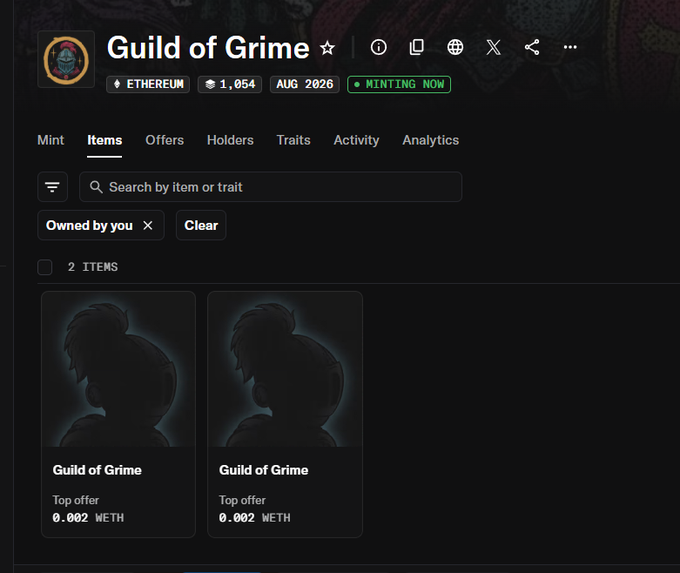
Task: Copy collection address via copy icon
Action: click(x=417, y=47)
